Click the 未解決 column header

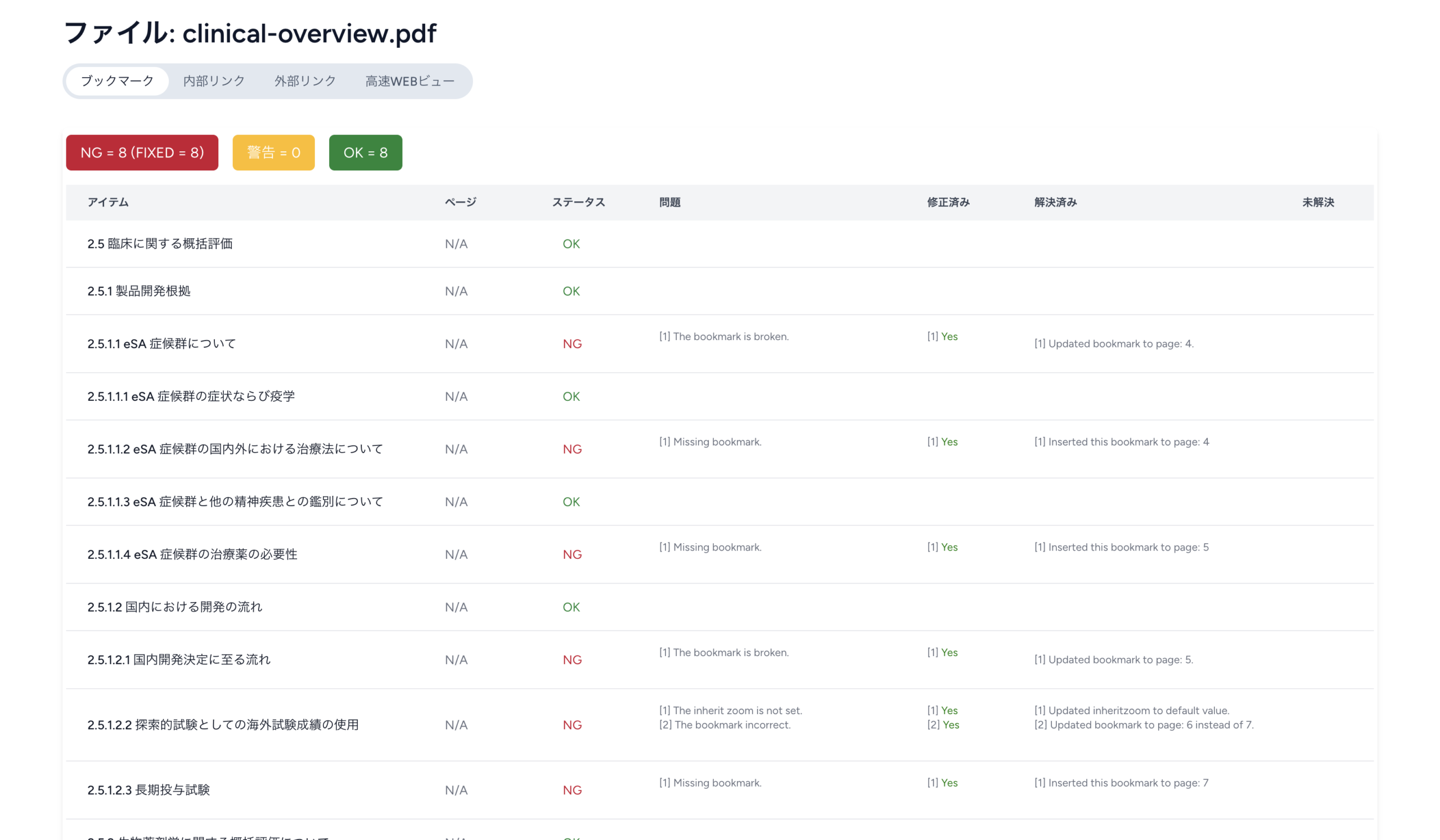coord(1318,202)
